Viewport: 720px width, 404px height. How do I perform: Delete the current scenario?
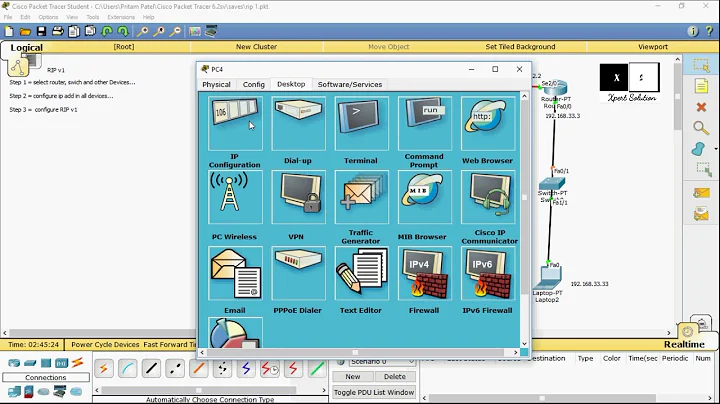point(394,376)
